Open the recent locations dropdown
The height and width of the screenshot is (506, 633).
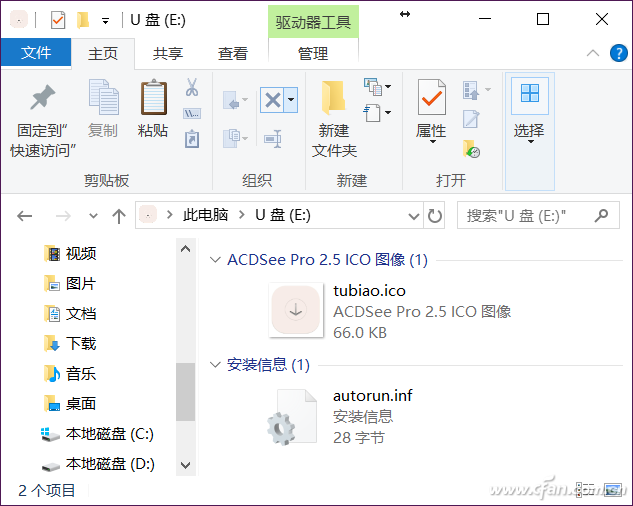coord(93,216)
